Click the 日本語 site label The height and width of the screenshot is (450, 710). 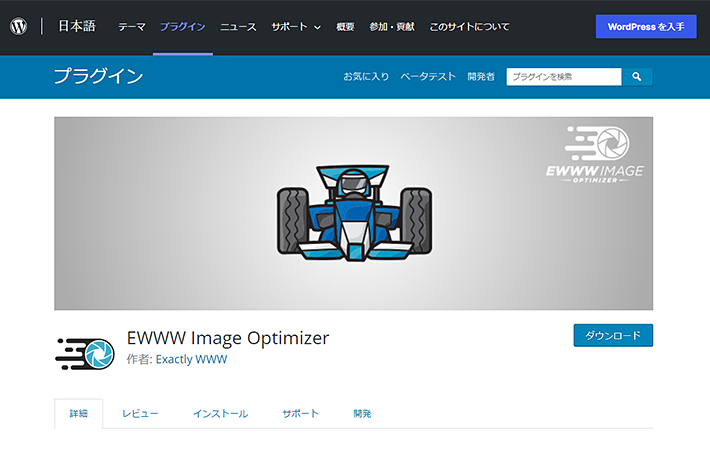click(77, 26)
